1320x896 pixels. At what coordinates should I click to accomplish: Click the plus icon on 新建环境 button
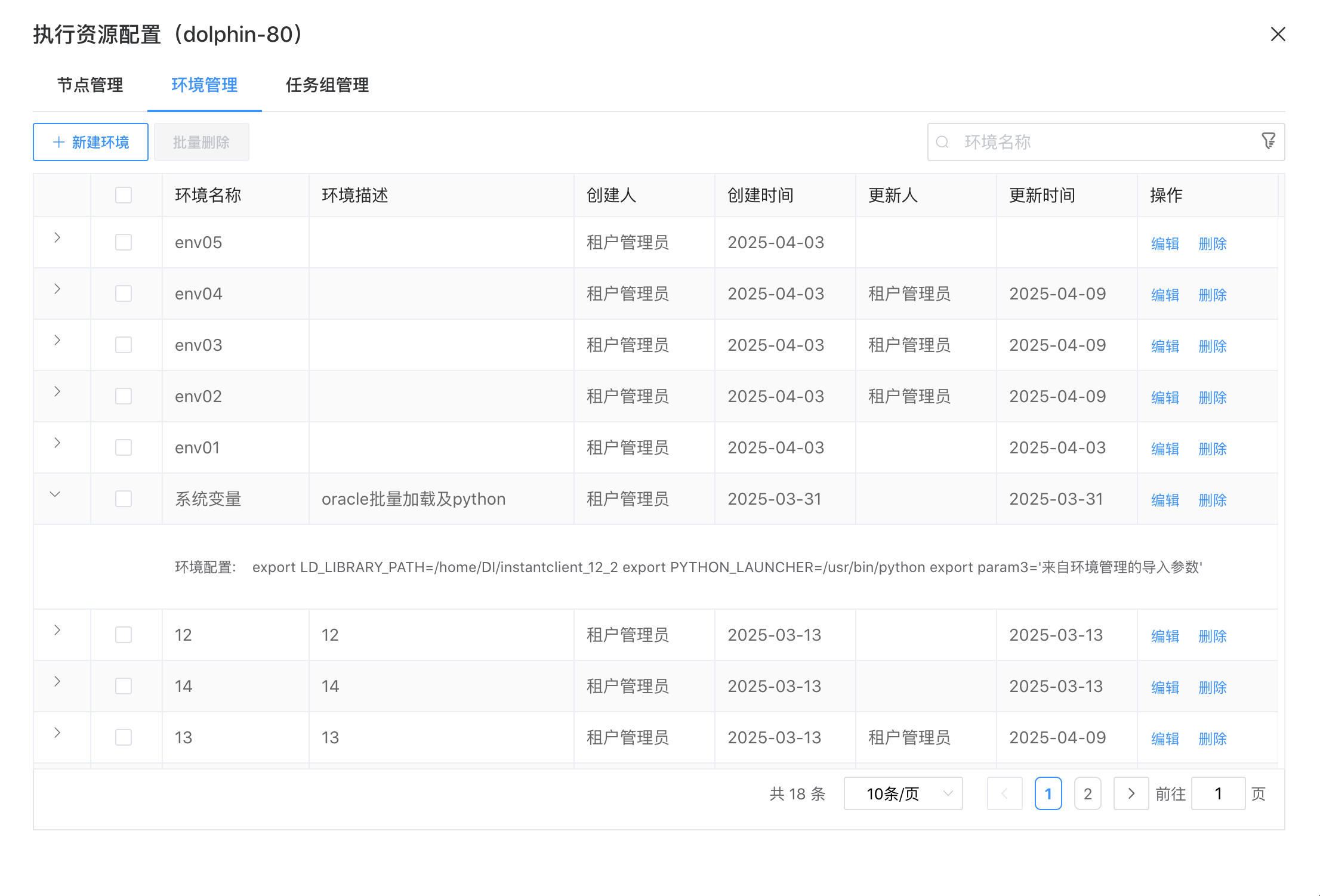point(58,141)
